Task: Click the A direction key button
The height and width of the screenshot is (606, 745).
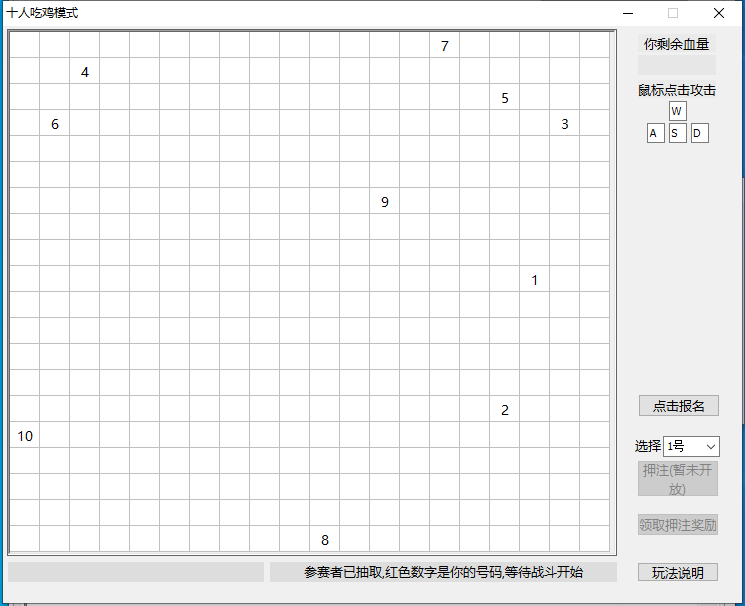Action: (656, 133)
